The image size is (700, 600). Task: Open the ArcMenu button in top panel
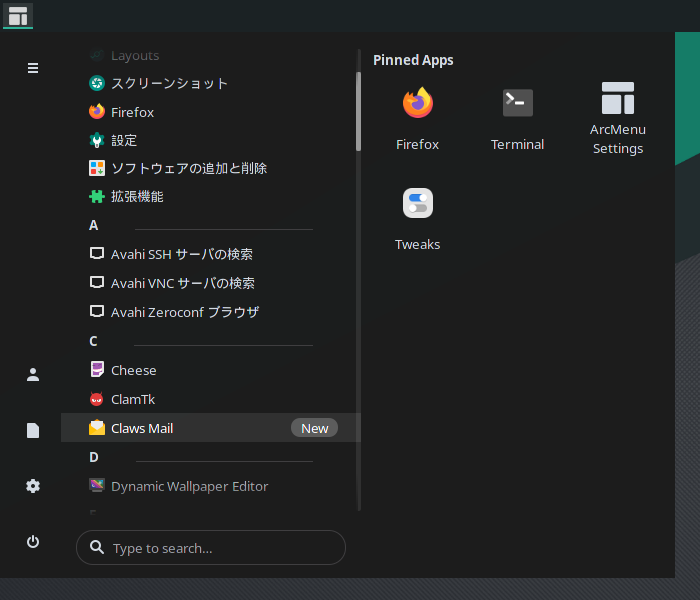[18, 16]
